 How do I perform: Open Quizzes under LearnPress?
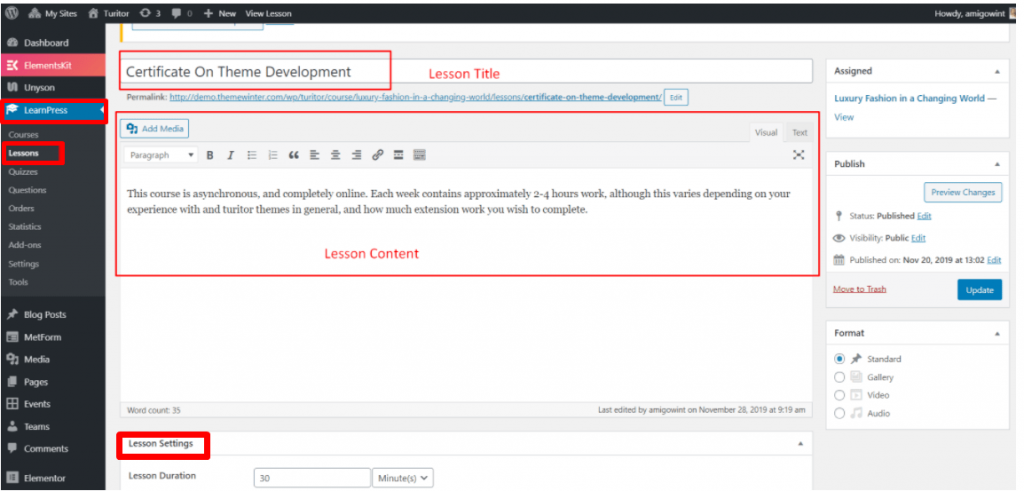[x=23, y=172]
